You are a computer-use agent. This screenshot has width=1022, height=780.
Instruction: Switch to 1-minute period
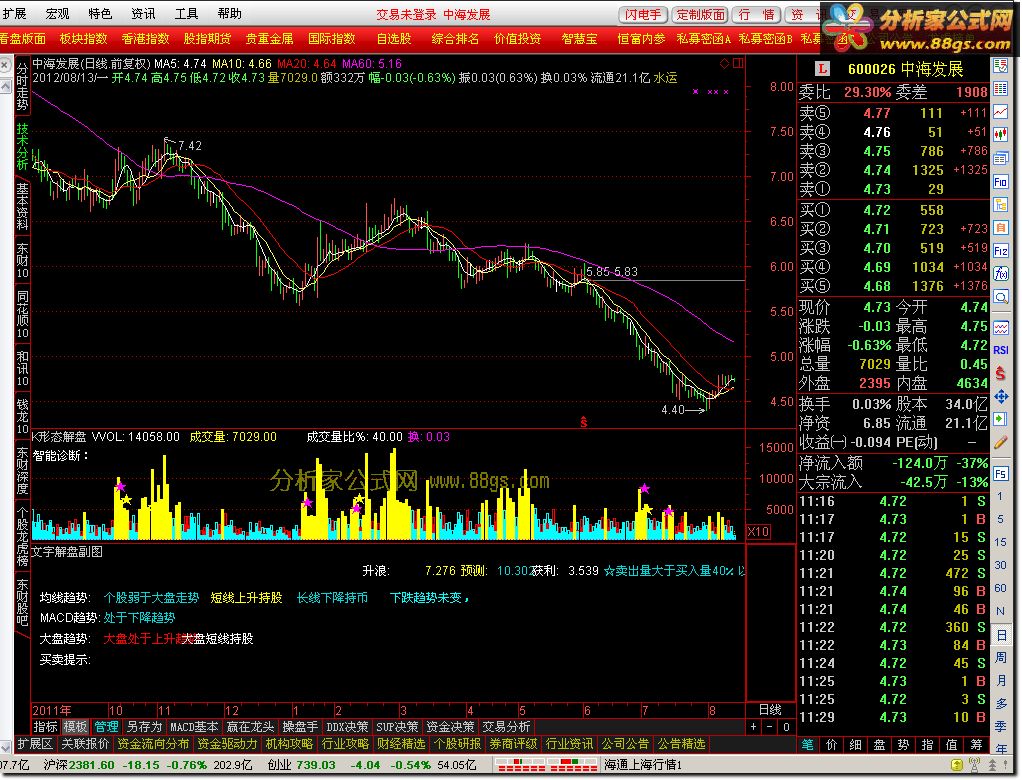tap(1000, 497)
